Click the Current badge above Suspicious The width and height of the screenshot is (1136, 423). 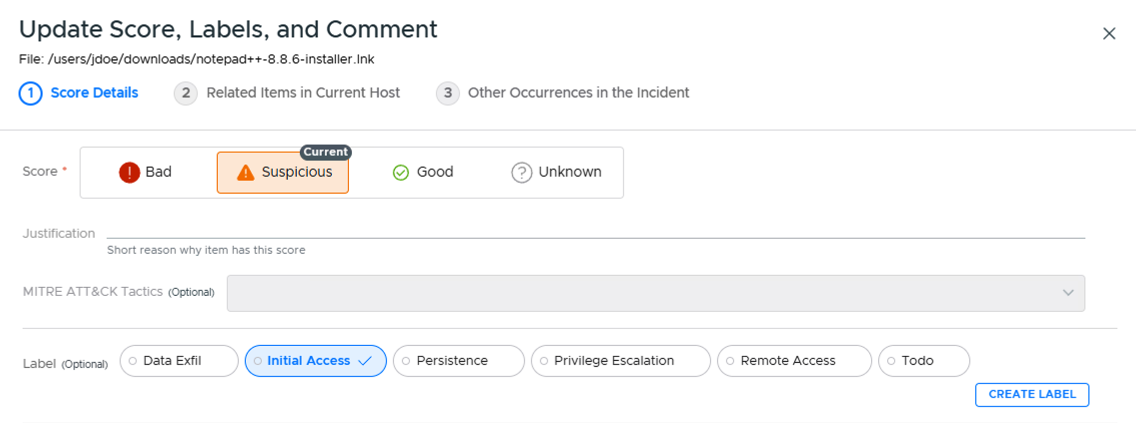(x=326, y=152)
